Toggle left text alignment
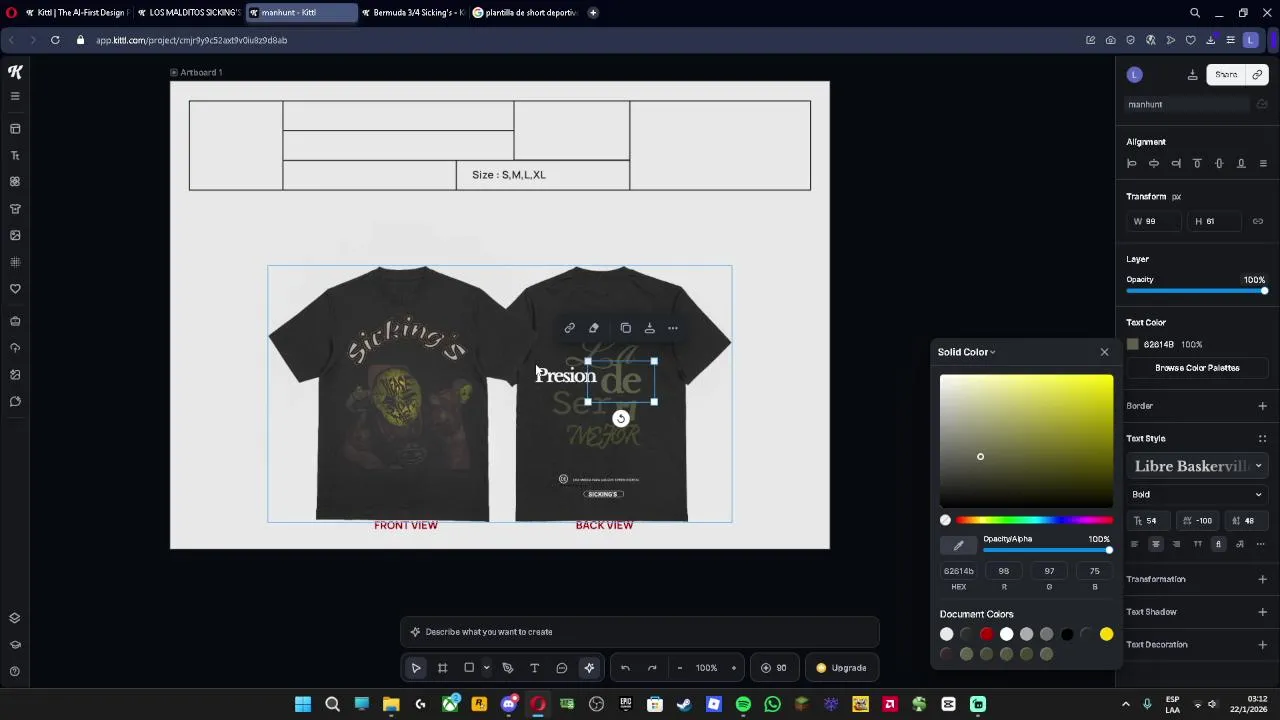Image resolution: width=1280 pixels, height=720 pixels. pyautogui.click(x=1134, y=544)
